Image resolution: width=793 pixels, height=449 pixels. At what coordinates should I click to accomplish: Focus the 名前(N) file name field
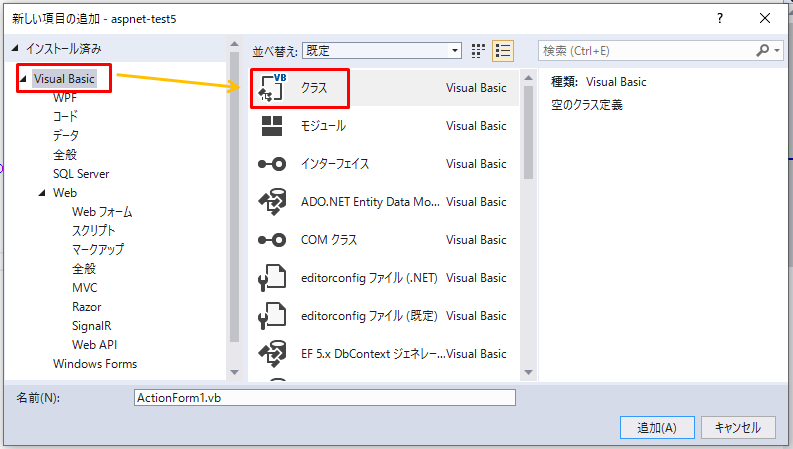tap(325, 398)
